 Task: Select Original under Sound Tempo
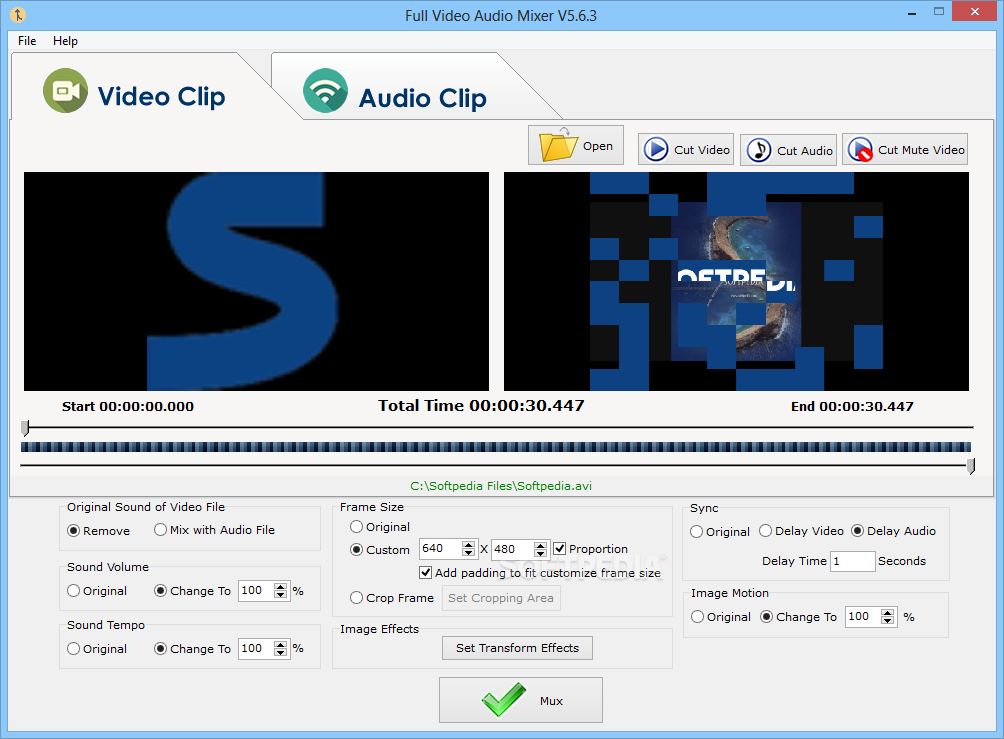point(97,649)
